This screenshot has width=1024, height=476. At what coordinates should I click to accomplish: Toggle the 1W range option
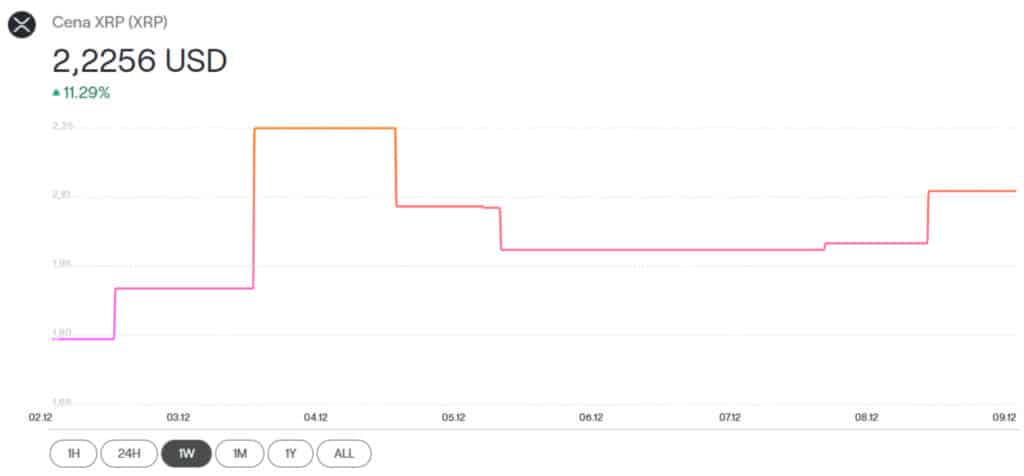click(186, 453)
